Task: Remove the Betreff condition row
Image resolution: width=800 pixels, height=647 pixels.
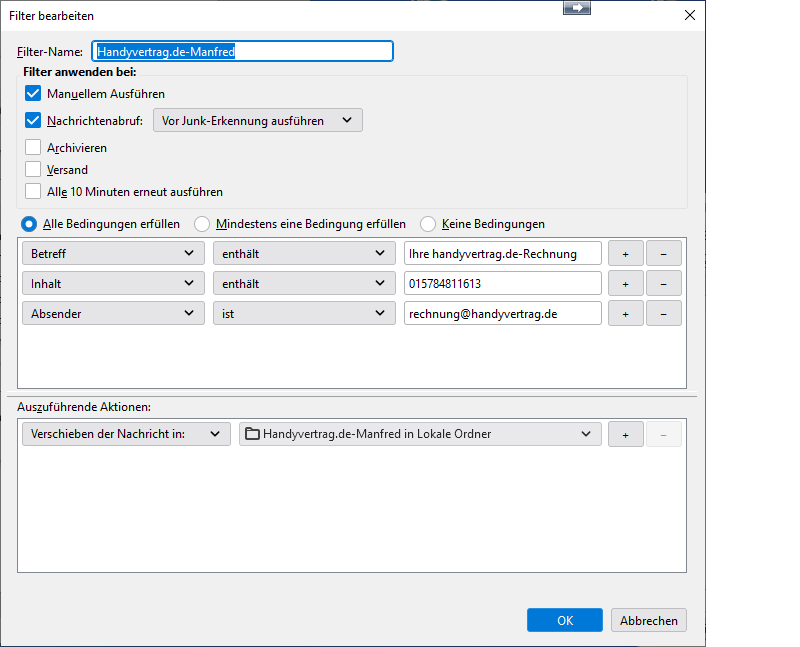Action: 664,254
